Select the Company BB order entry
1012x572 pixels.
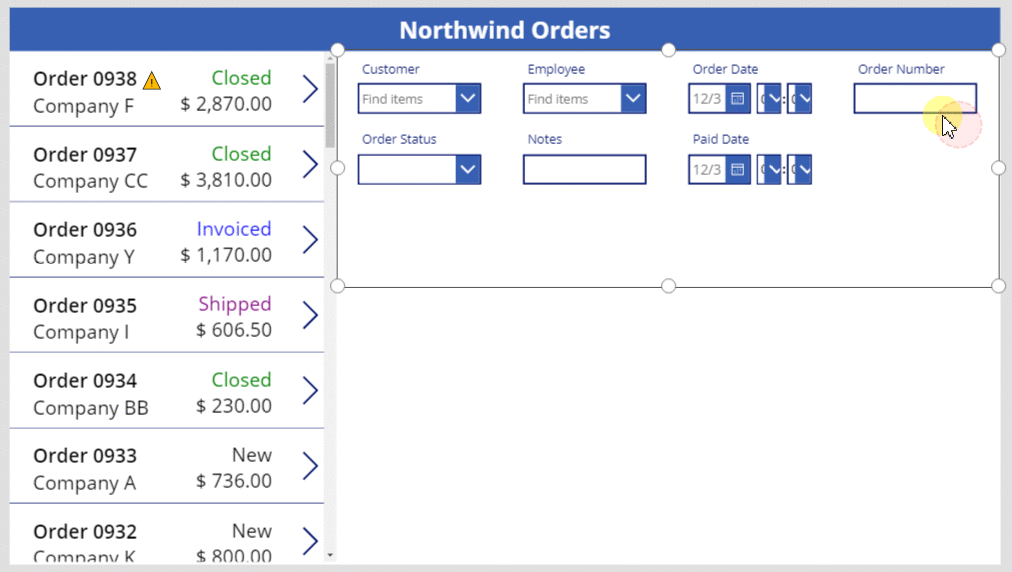(x=150, y=393)
